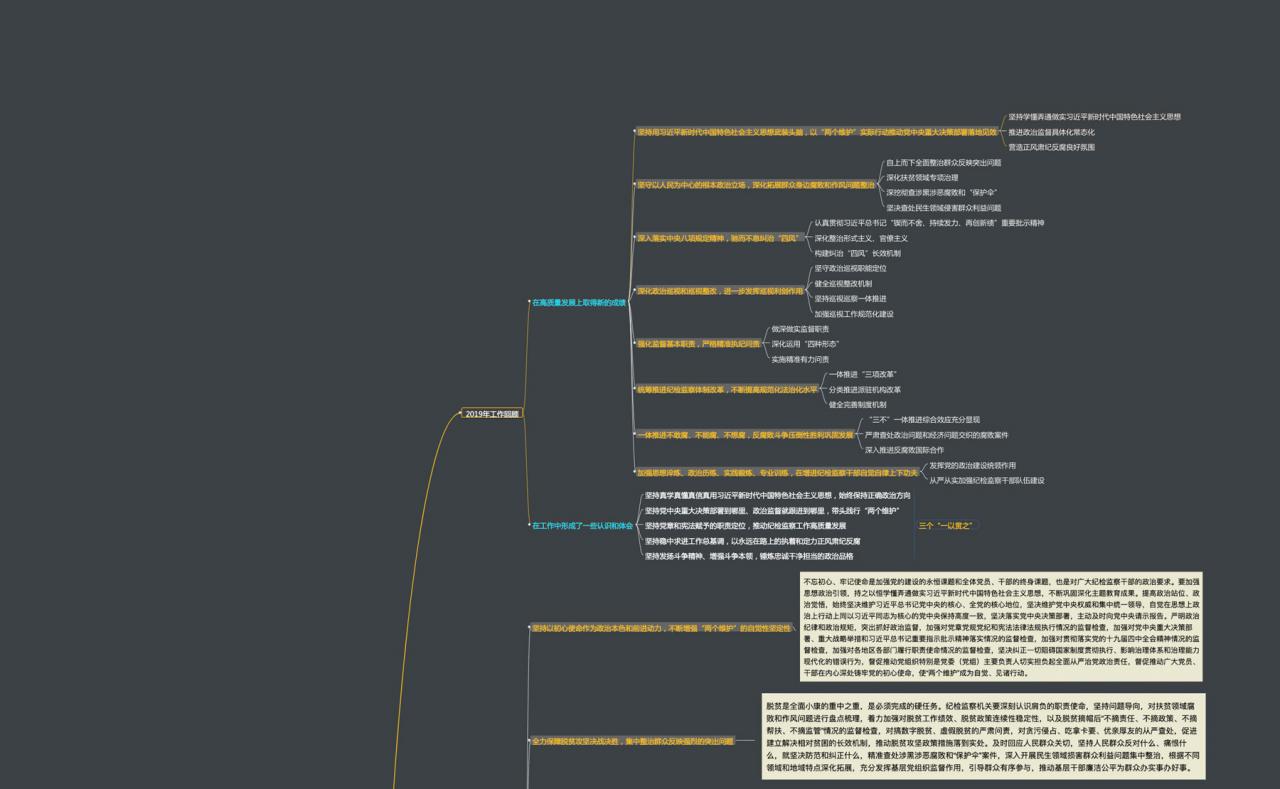The height and width of the screenshot is (789, 1280).
Task: Select '分类推进派驻机构改革'
Action: pyautogui.click(x=865, y=390)
